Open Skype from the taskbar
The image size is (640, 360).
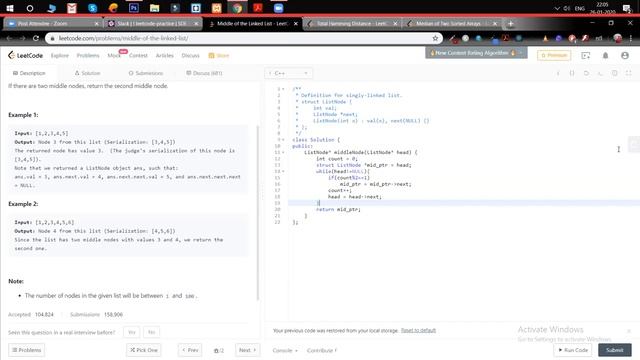[x=93, y=8]
